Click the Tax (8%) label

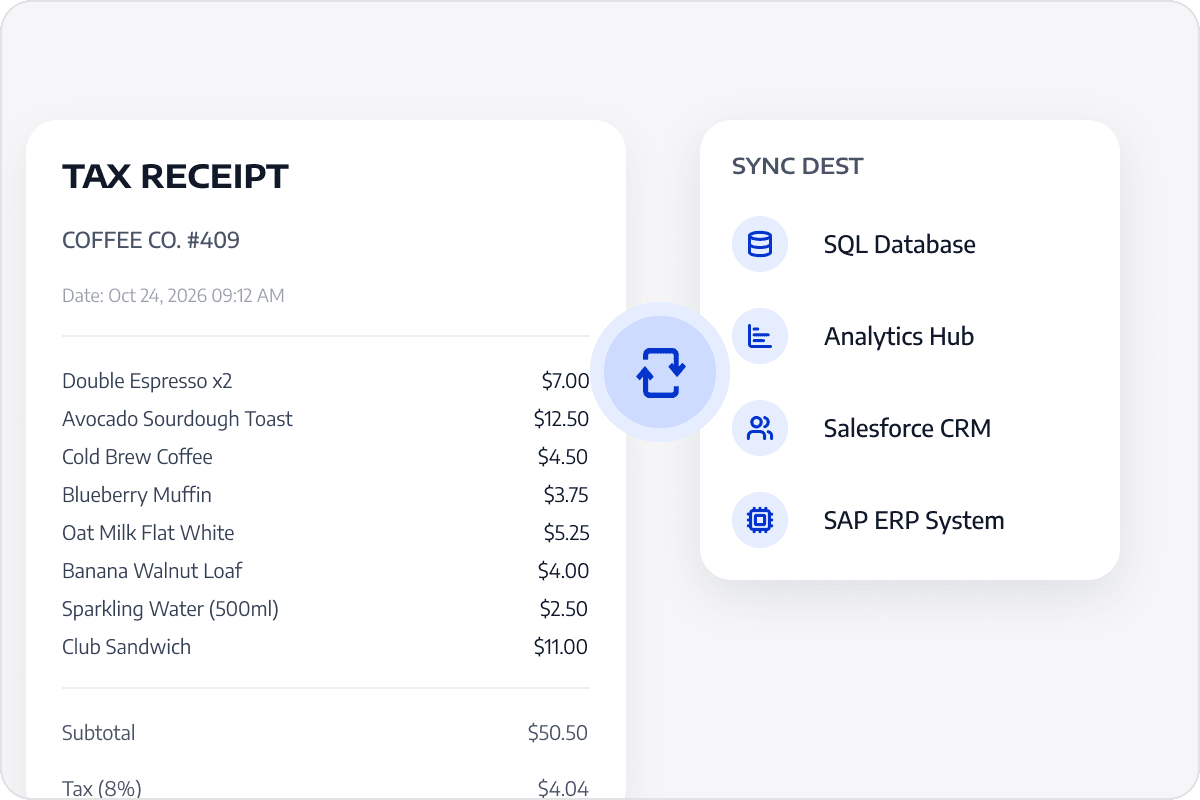coord(101,789)
